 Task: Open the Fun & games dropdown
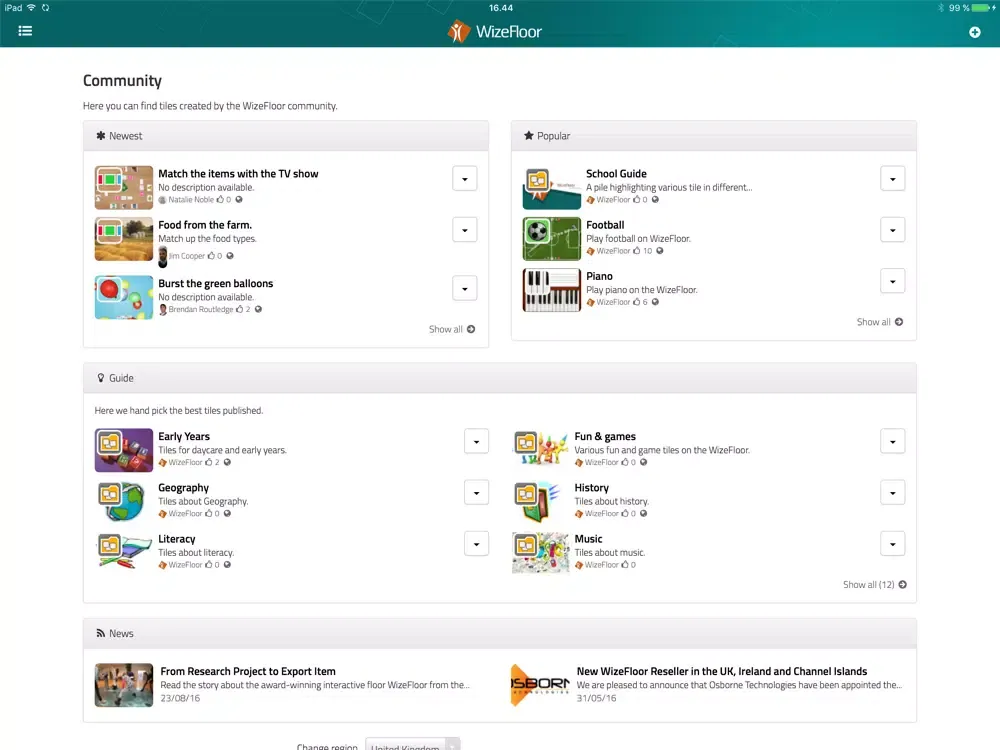click(x=893, y=442)
